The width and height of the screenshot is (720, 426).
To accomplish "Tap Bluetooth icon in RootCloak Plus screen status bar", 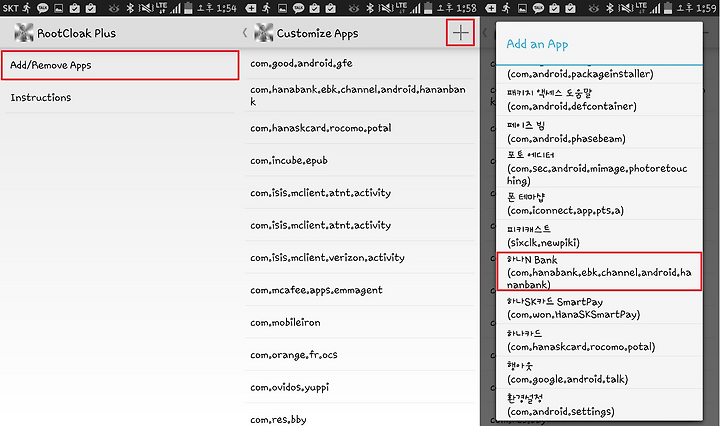I will [x=130, y=8].
